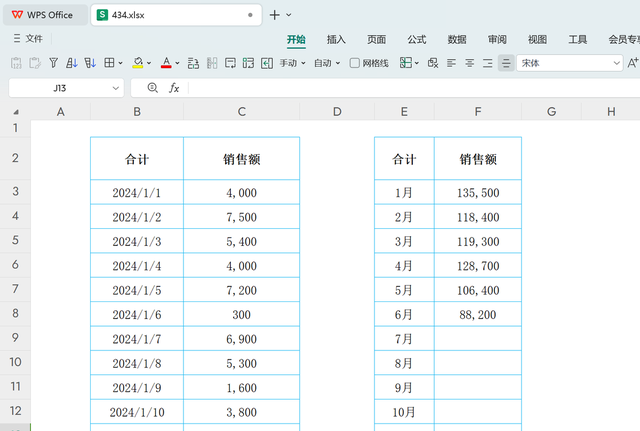
Task: Sort ascending with the A-down arrow icon
Action: (71, 63)
